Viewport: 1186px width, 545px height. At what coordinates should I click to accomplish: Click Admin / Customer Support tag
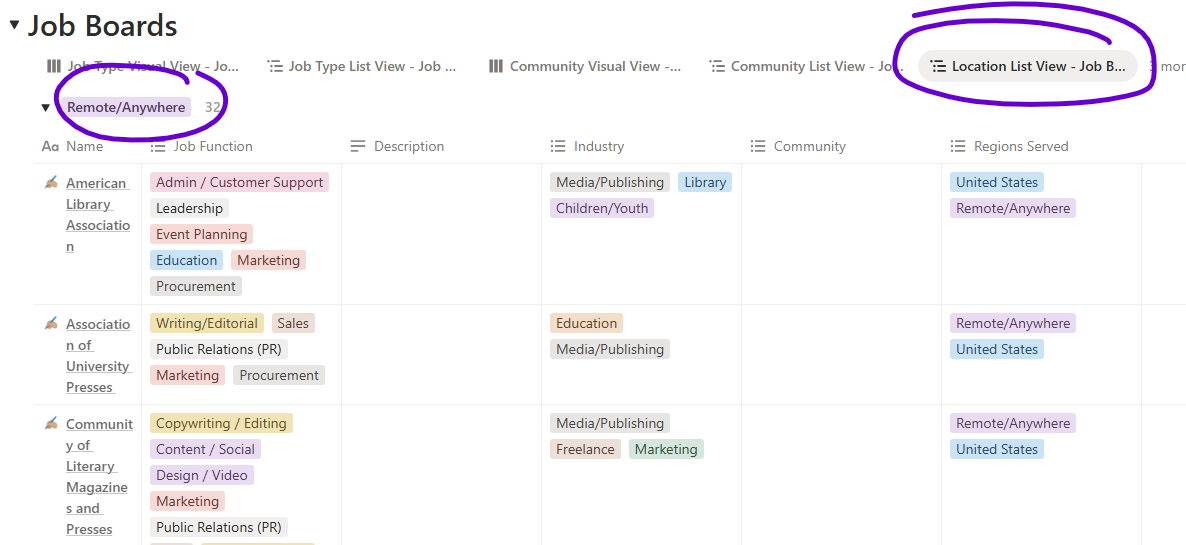[239, 182]
